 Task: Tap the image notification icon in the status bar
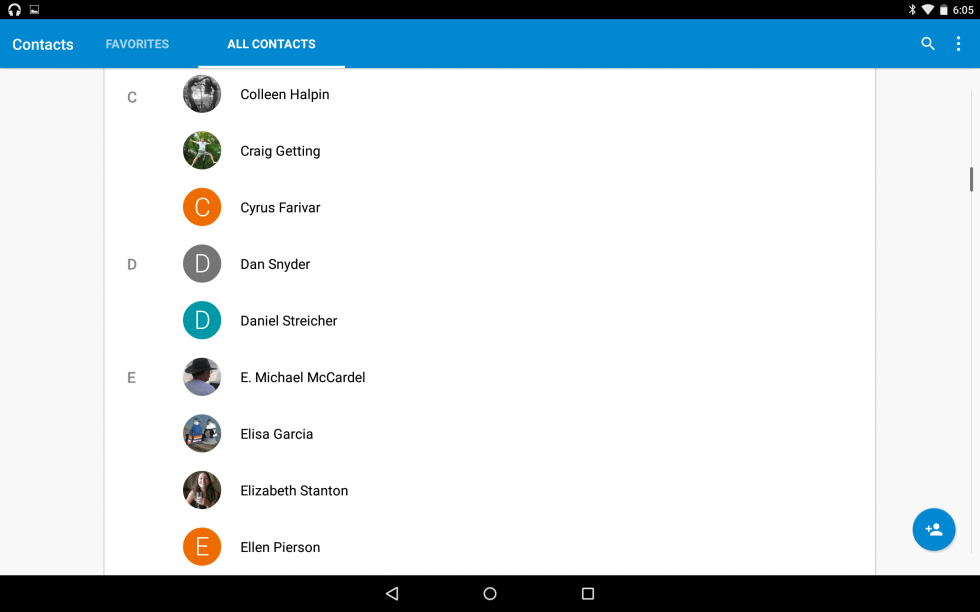[34, 9]
